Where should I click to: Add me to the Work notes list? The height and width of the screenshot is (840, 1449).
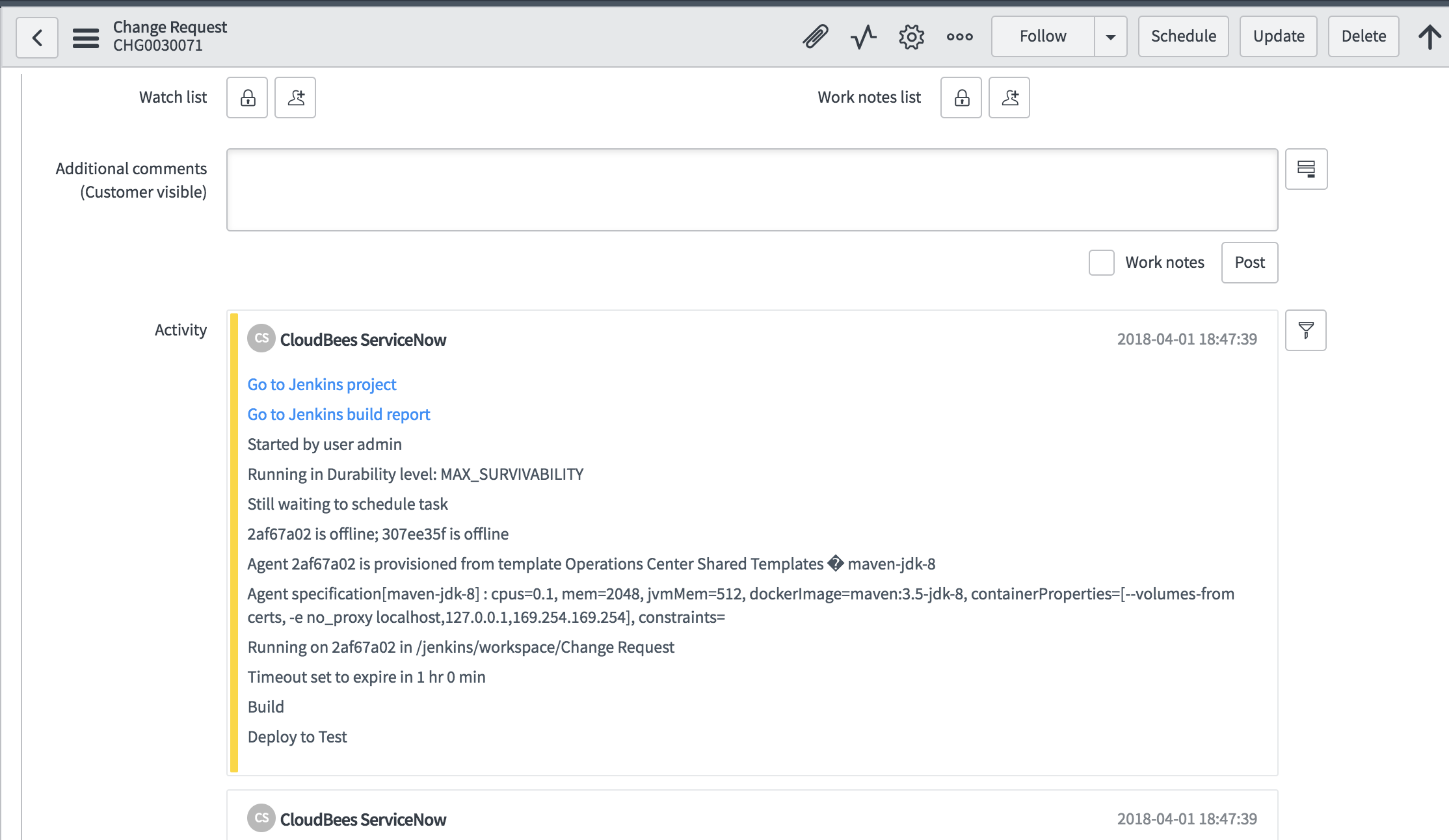coord(1009,98)
